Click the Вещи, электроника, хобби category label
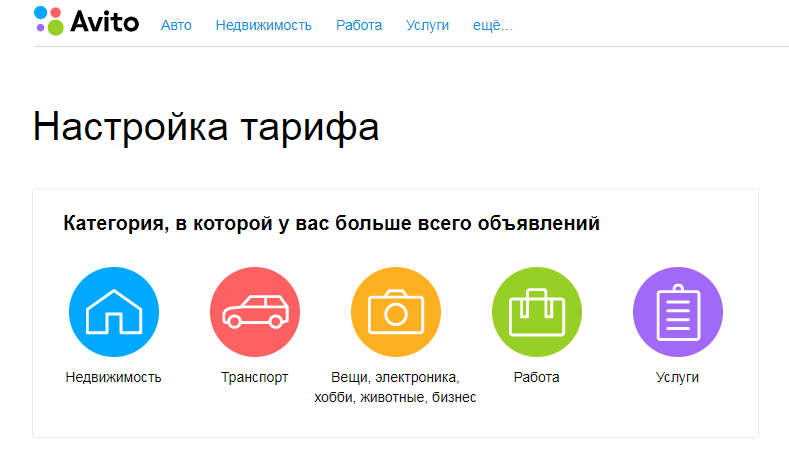Screen dimensions: 789x470 (395, 387)
